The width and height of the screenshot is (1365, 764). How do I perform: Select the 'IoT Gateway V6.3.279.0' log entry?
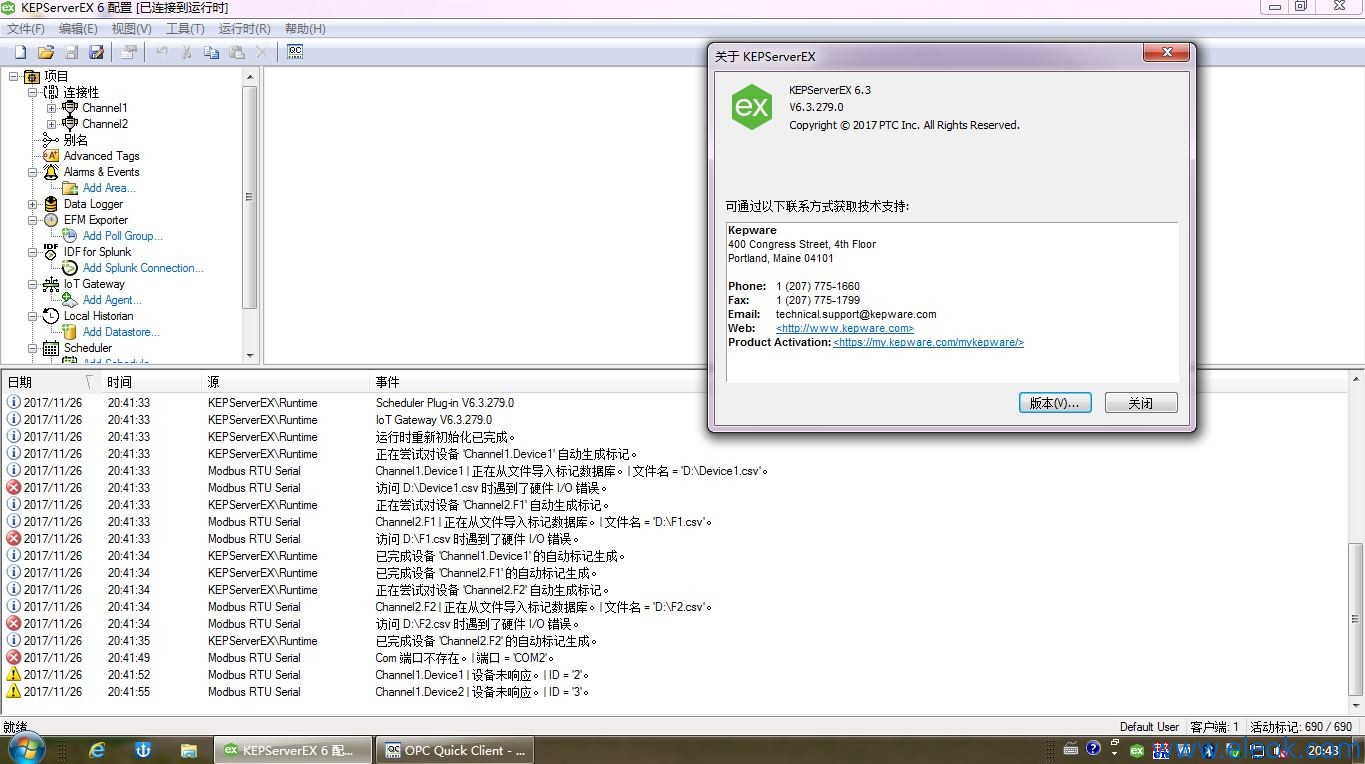click(675, 420)
